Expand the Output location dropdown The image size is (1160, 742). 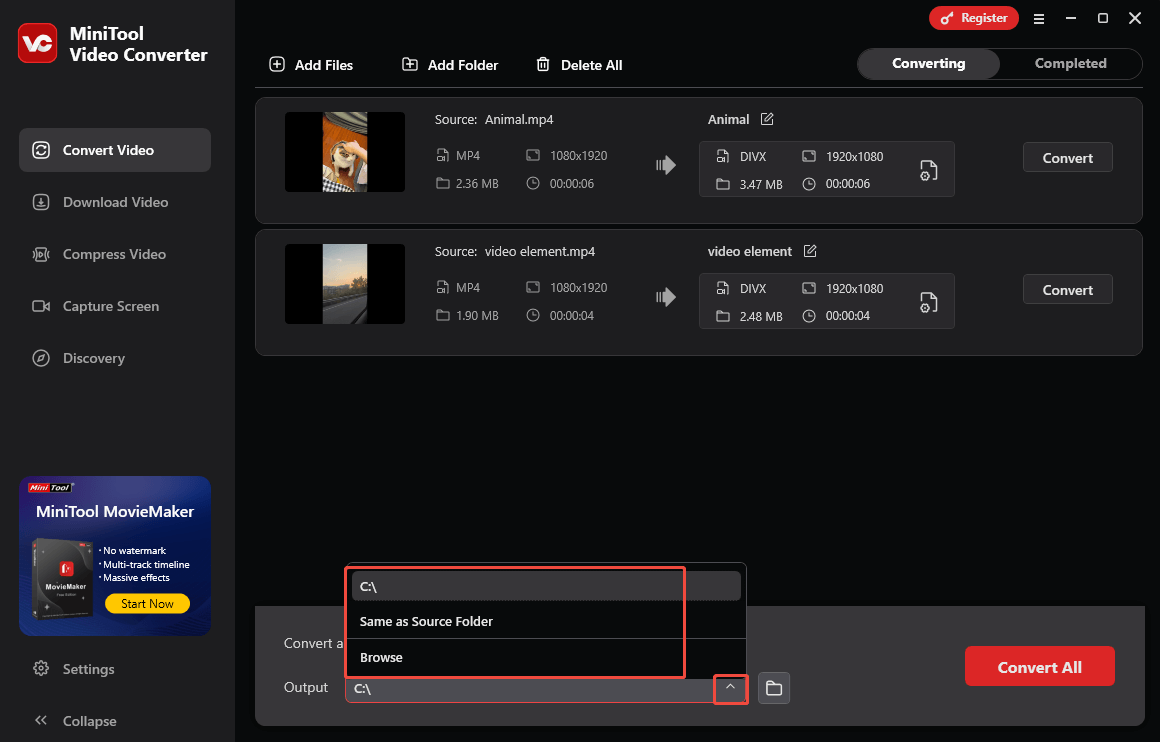click(731, 689)
